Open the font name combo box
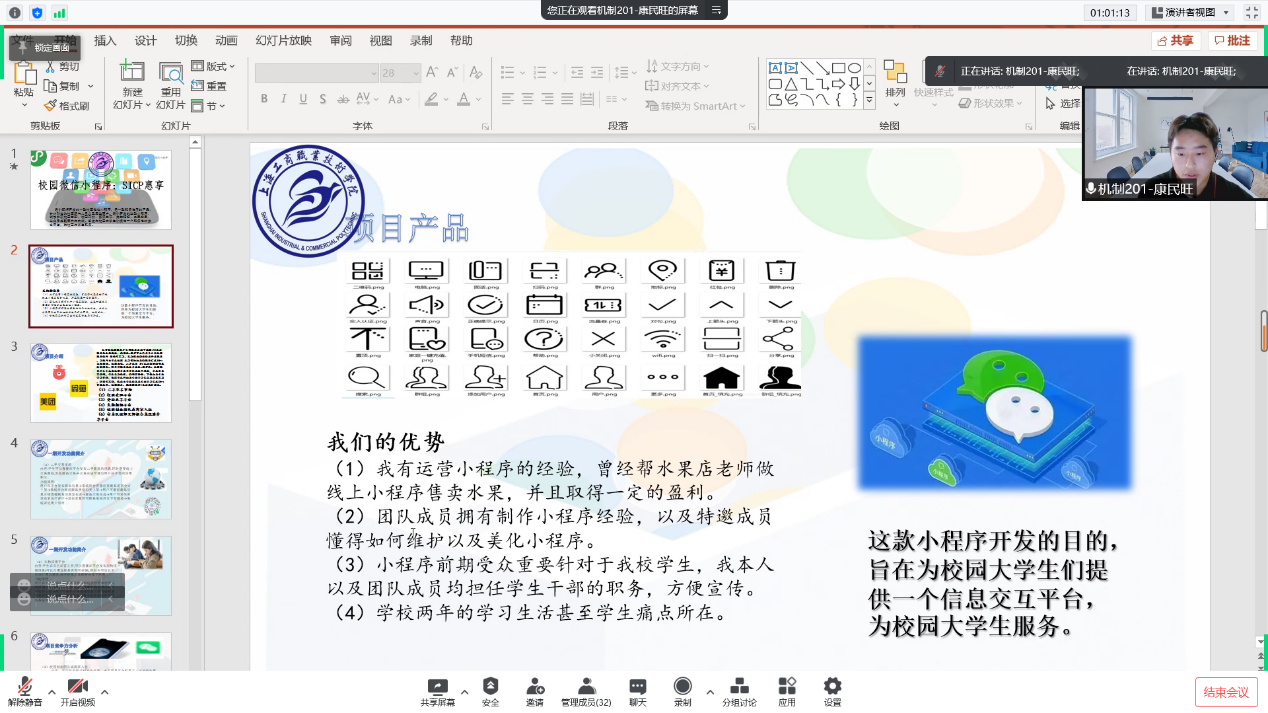The width and height of the screenshot is (1268, 713). (x=317, y=73)
